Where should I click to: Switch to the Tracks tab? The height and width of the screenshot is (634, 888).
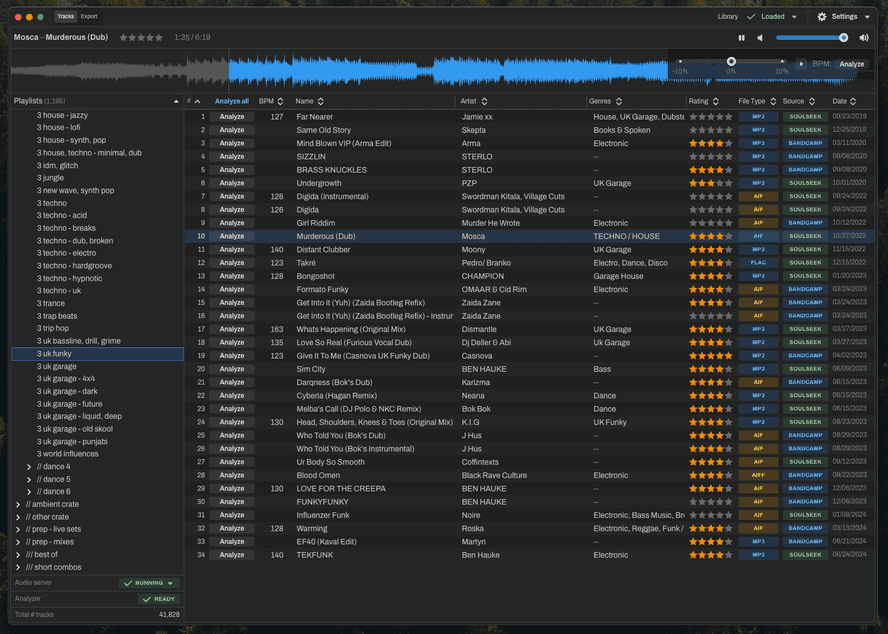click(x=66, y=16)
